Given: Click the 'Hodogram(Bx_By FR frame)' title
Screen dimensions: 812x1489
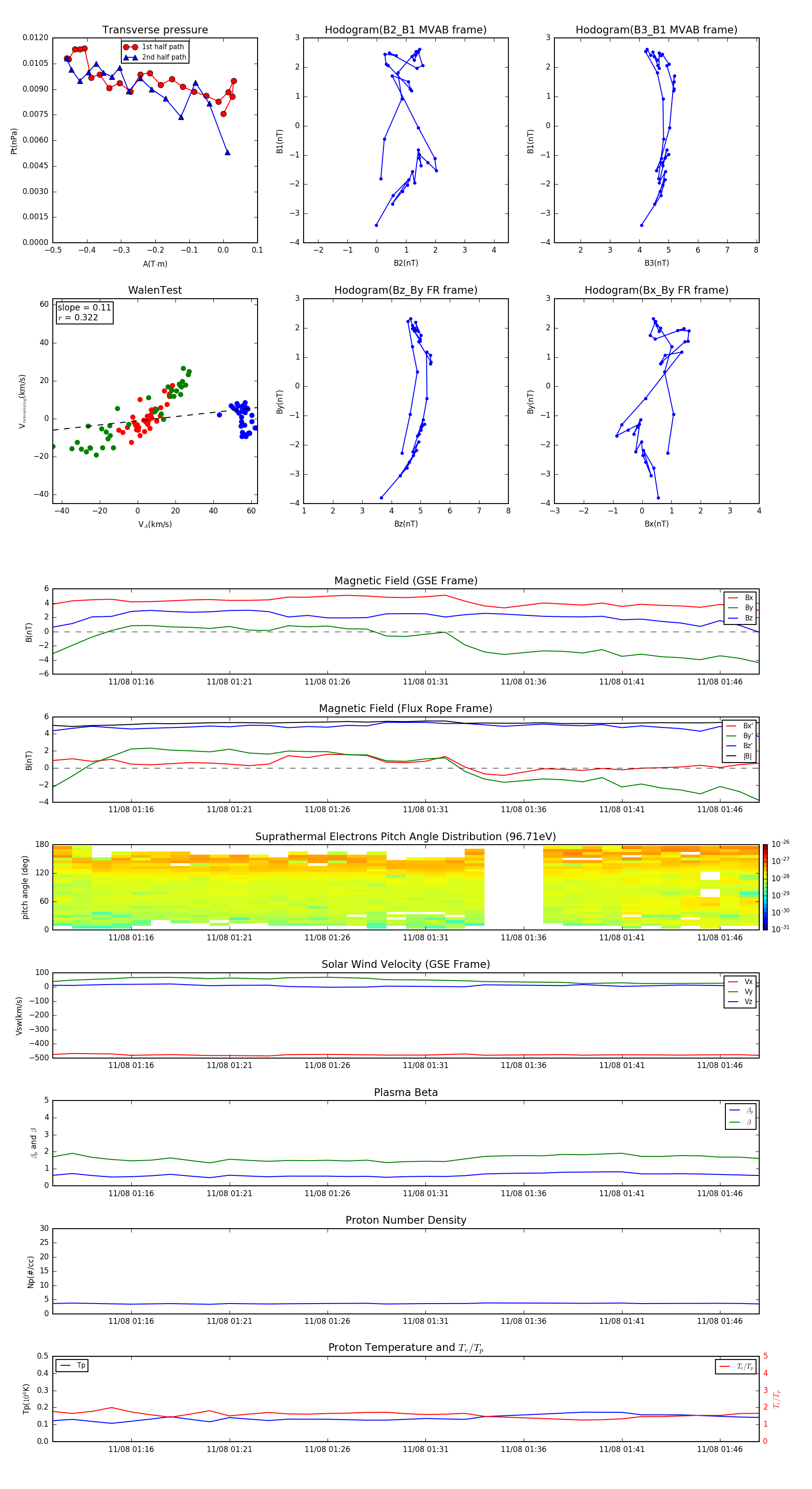Looking at the screenshot, I should tap(656, 290).
